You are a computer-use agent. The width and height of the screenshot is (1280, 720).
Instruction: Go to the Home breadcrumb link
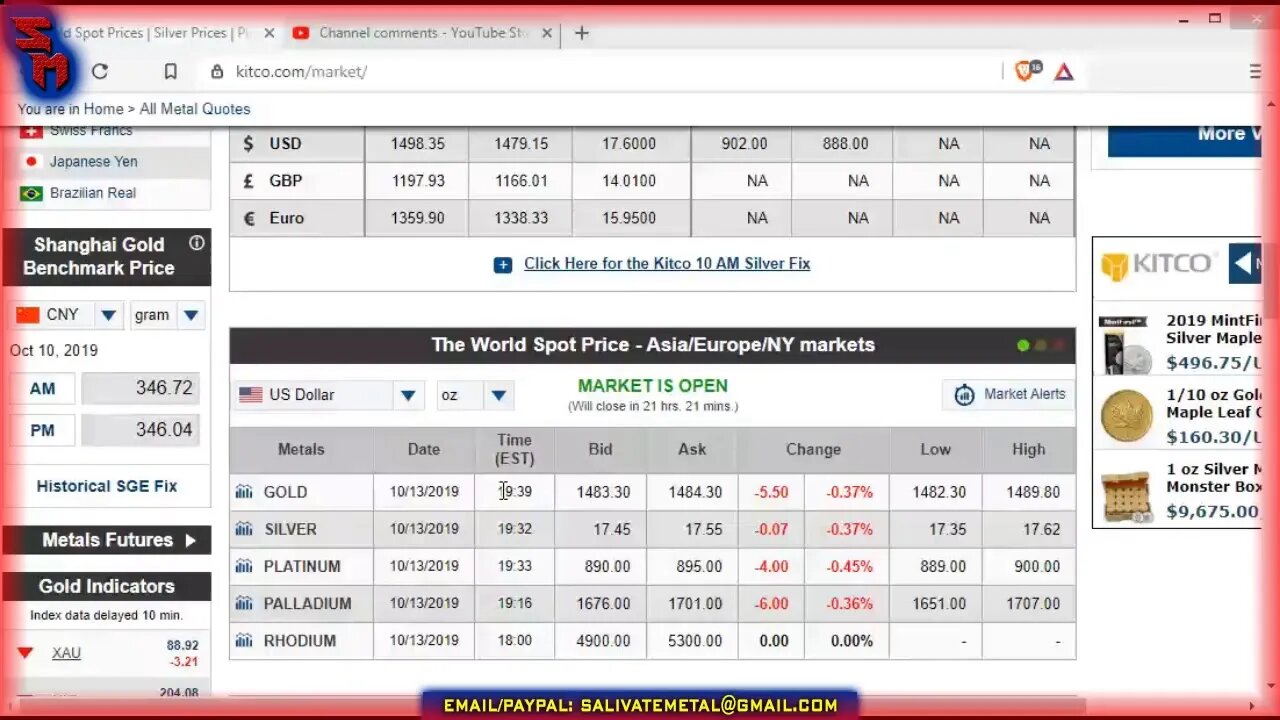click(x=103, y=109)
